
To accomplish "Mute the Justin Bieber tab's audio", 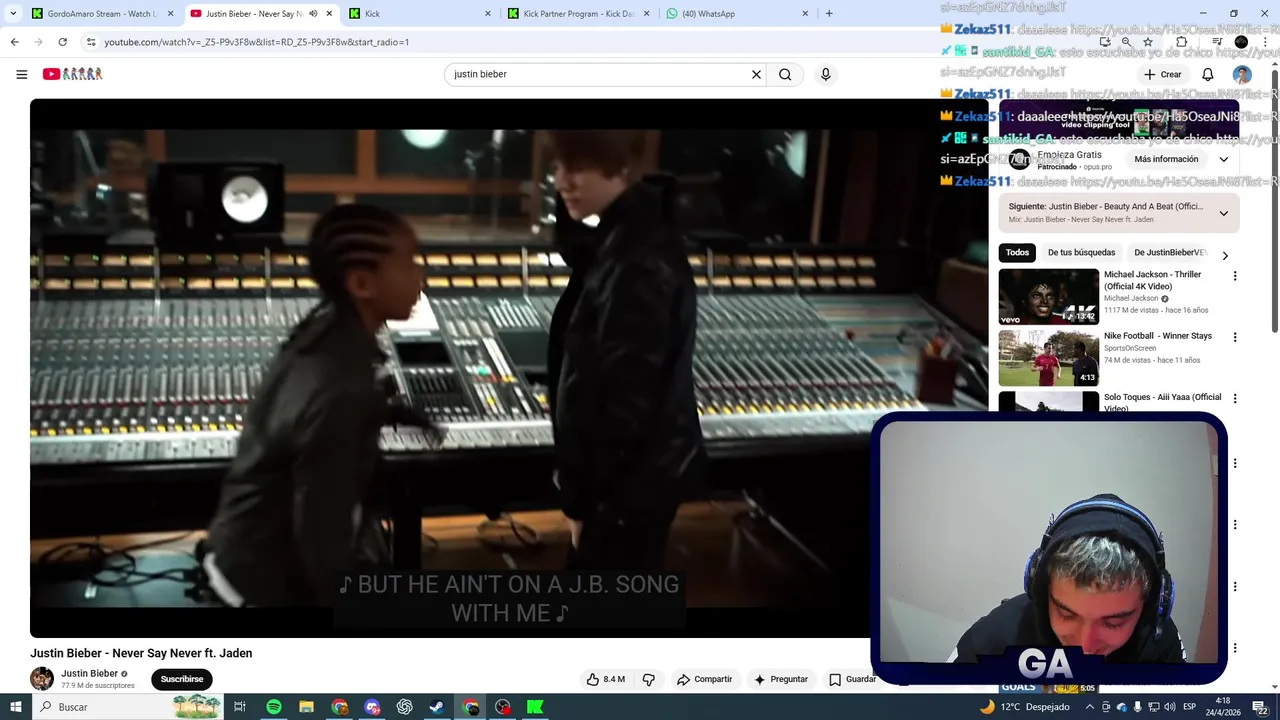I will pos(313,14).
